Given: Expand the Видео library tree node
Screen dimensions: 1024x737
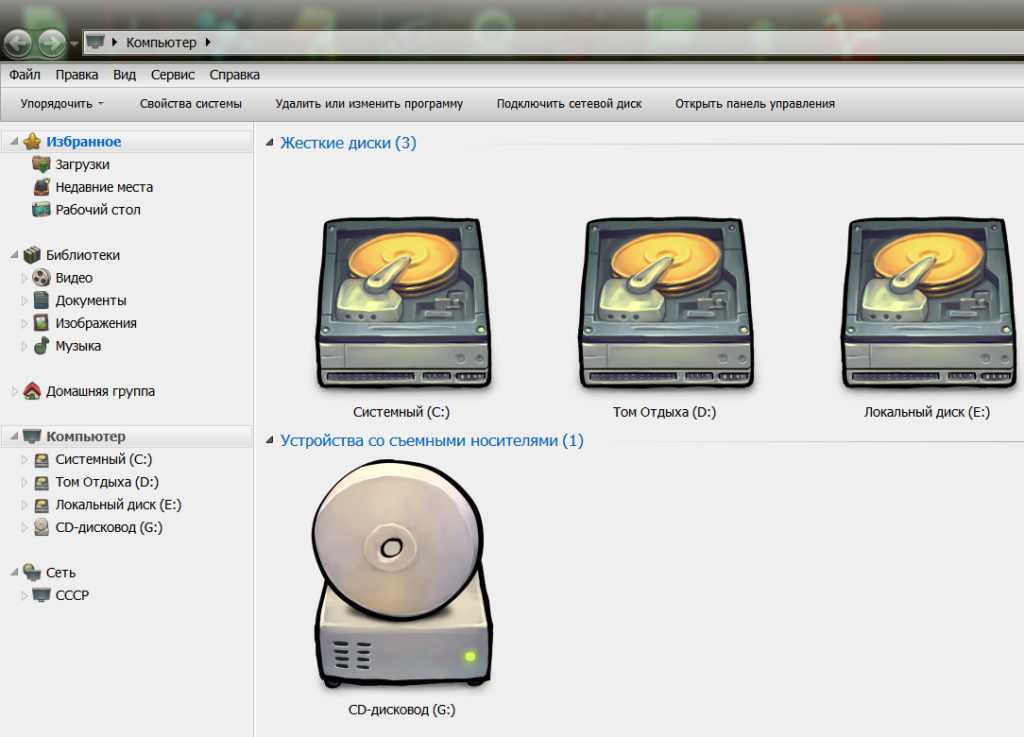Looking at the screenshot, I should (x=26, y=278).
